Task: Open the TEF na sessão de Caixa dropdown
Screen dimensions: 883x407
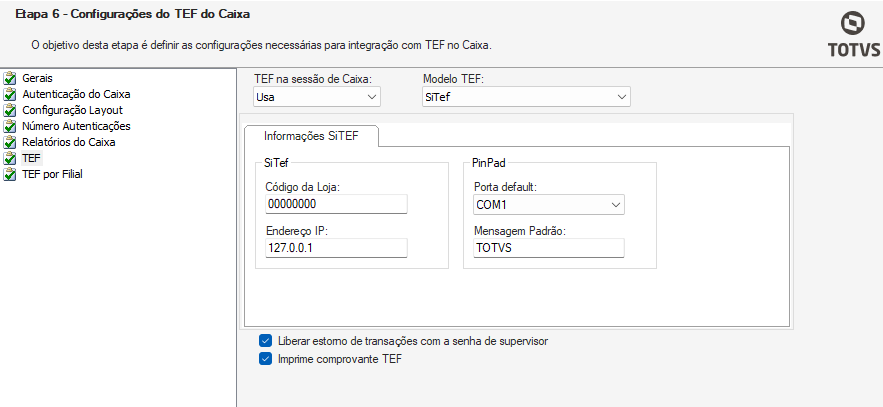Action: point(317,97)
